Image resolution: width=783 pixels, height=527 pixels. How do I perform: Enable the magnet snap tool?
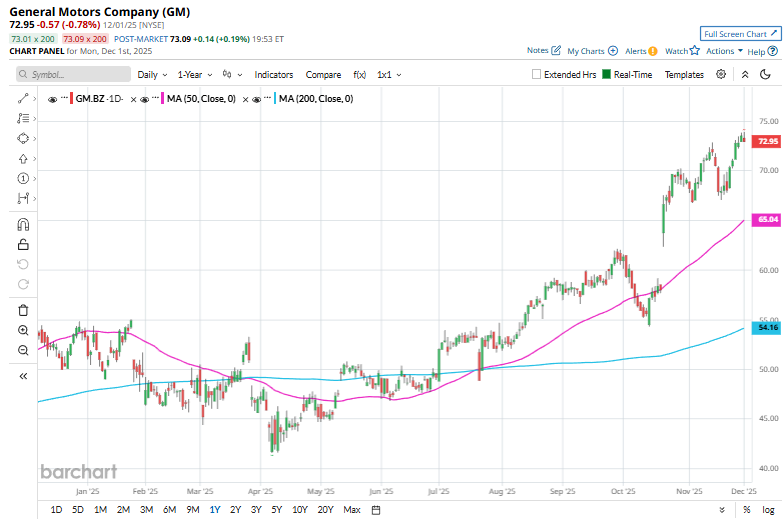23,224
